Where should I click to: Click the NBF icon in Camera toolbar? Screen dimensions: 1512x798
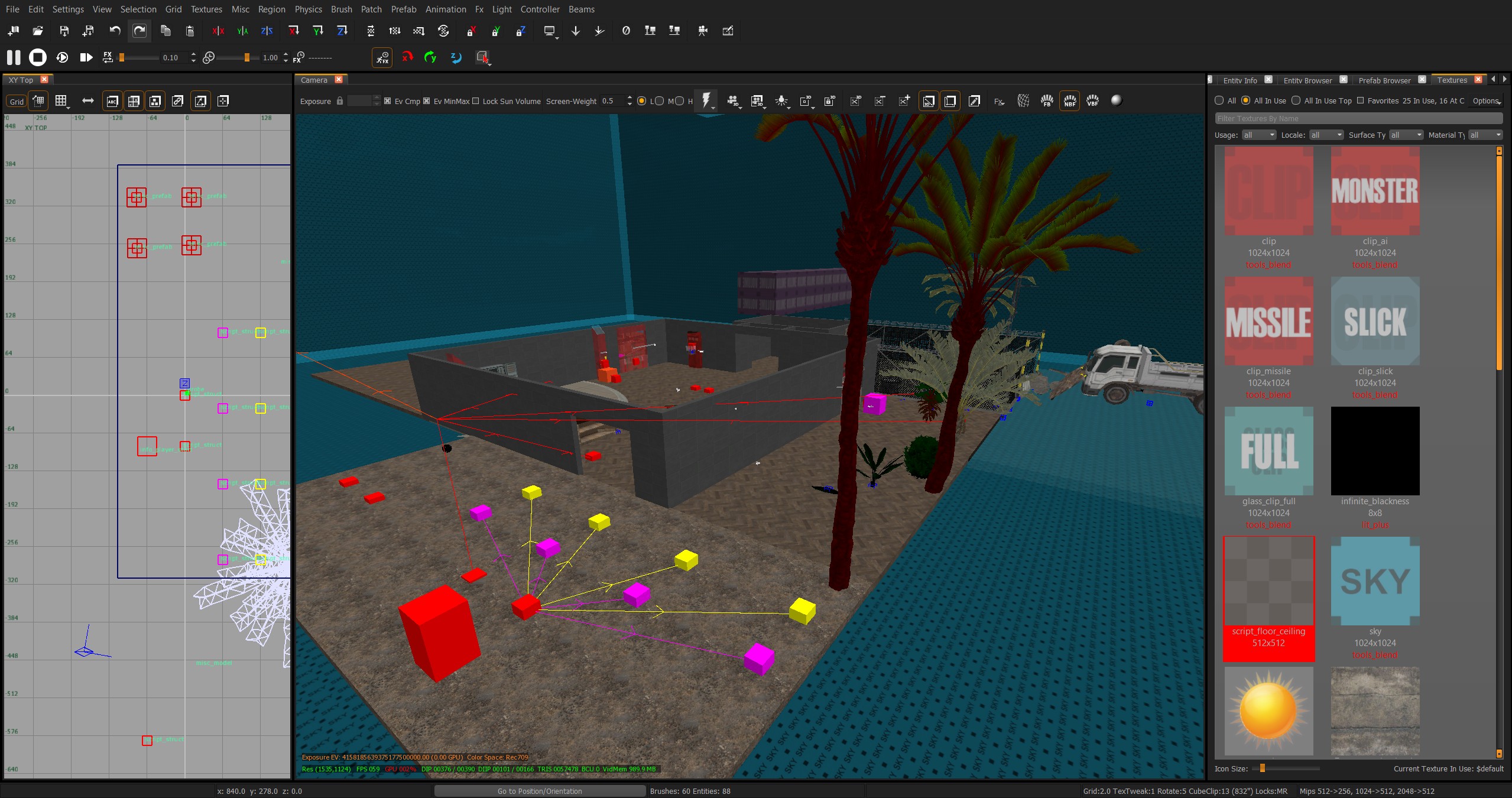pos(1070,101)
